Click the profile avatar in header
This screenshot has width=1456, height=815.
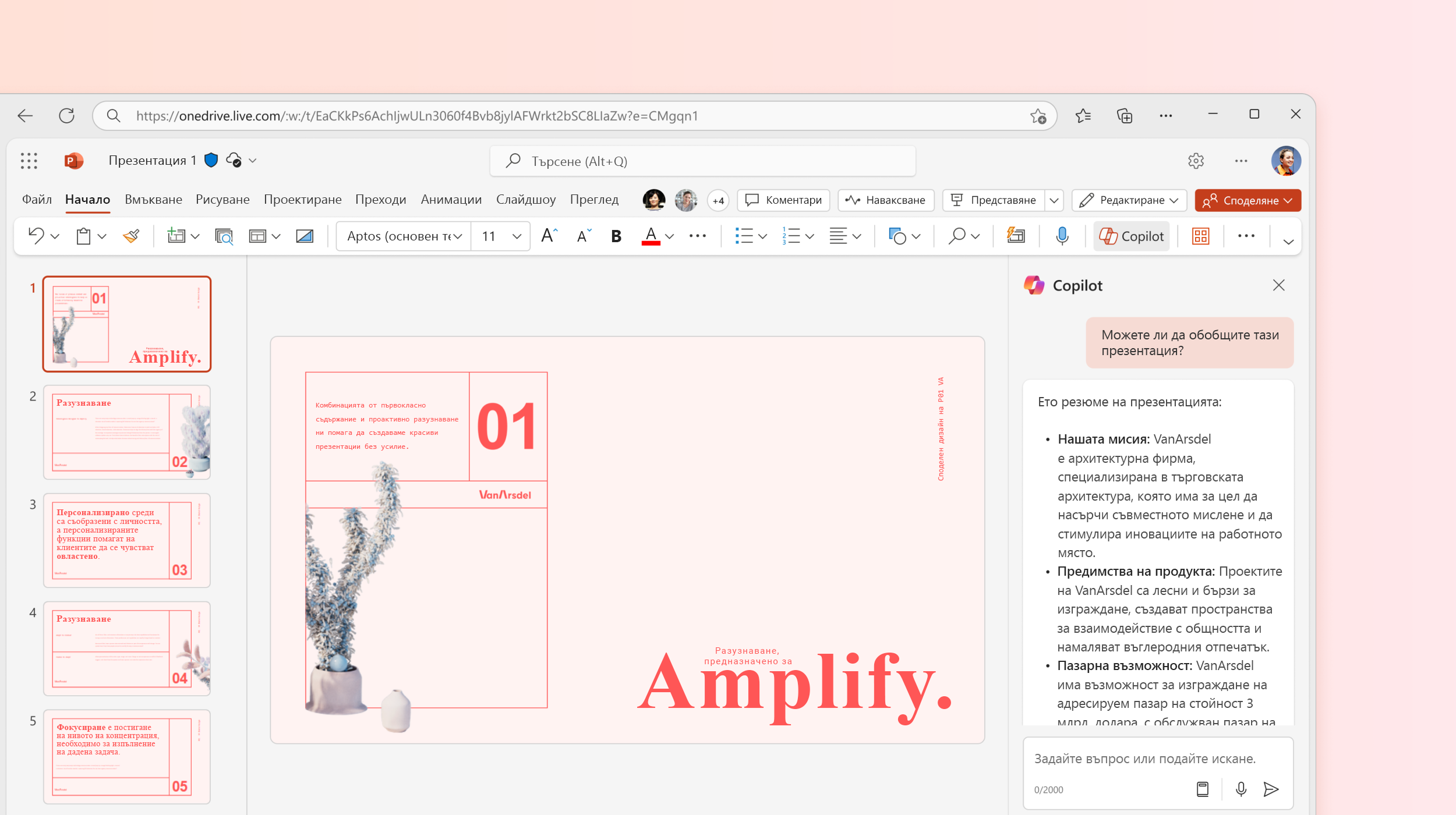click(1286, 161)
